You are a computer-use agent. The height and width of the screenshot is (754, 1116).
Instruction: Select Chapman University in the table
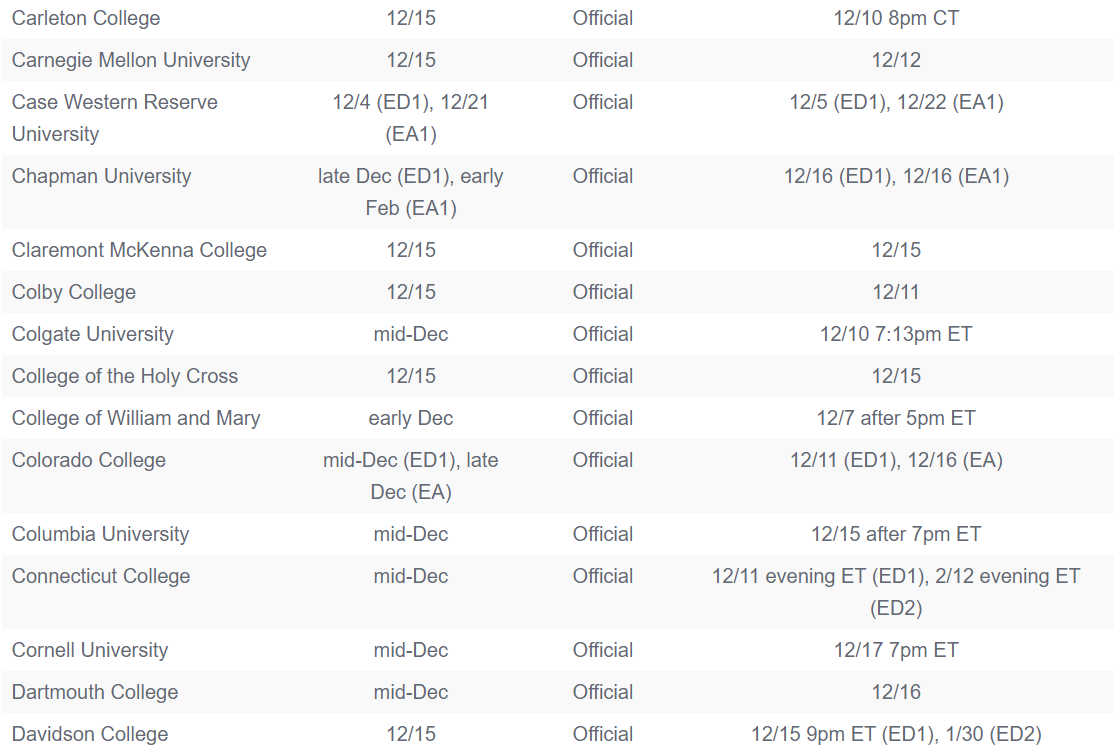(x=101, y=176)
